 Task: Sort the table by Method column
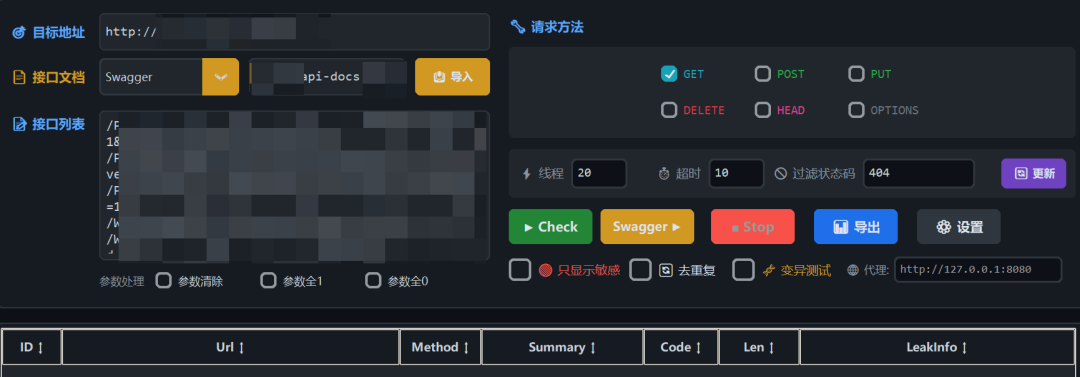(x=440, y=347)
